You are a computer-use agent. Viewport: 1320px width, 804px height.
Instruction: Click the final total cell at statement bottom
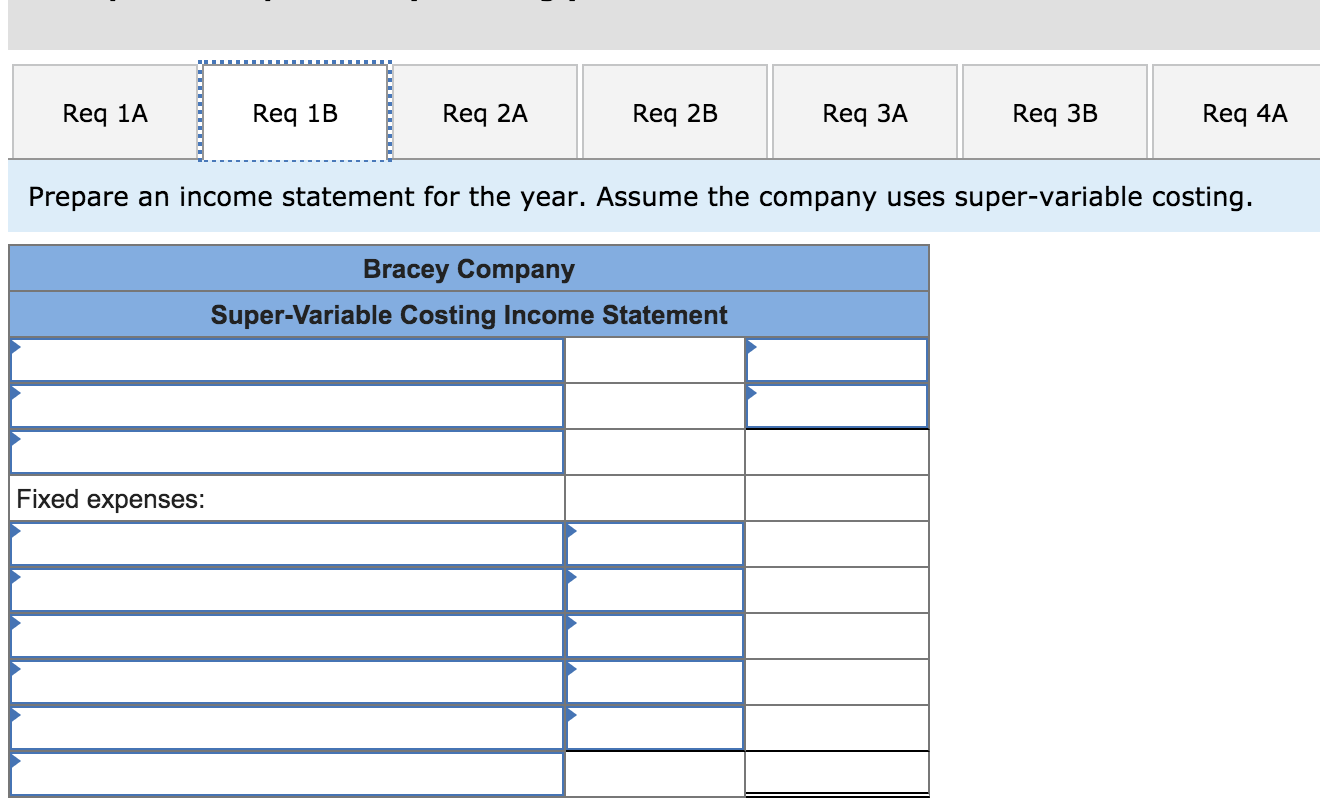click(837, 771)
